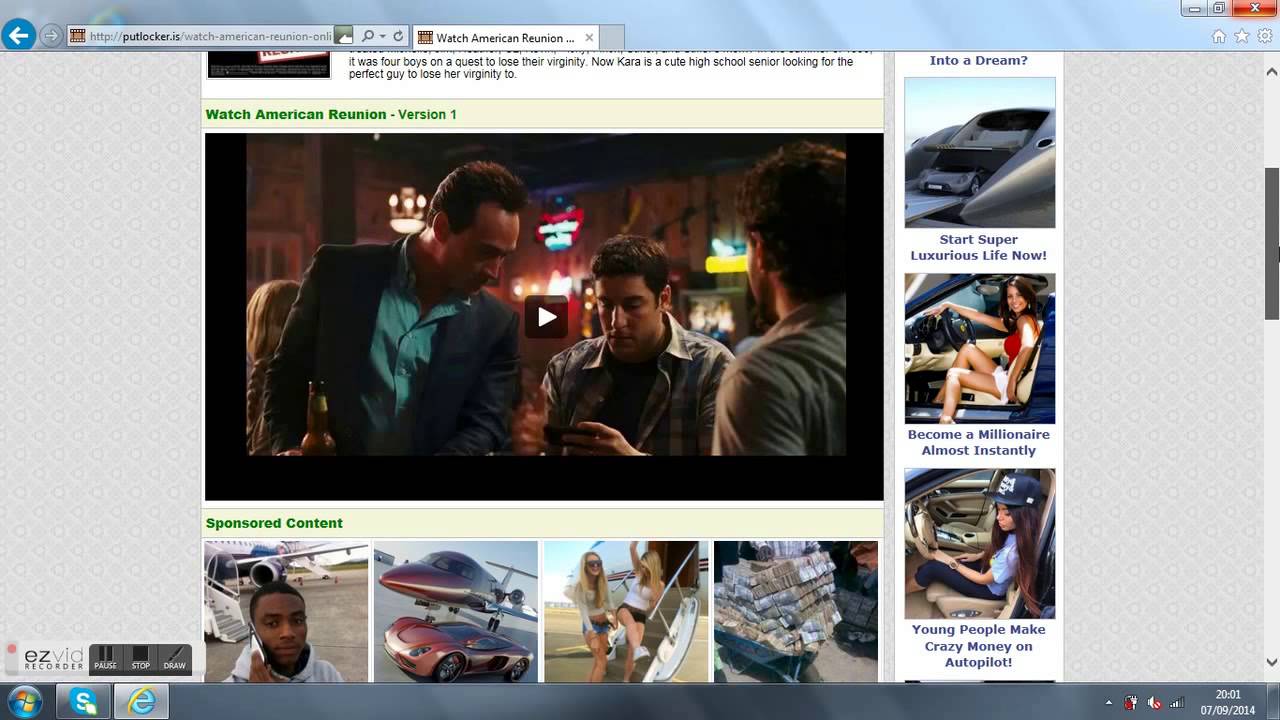This screenshot has width=1280, height=720.
Task: Open the address bar autocomplete dropdown arrow
Action: pos(383,36)
